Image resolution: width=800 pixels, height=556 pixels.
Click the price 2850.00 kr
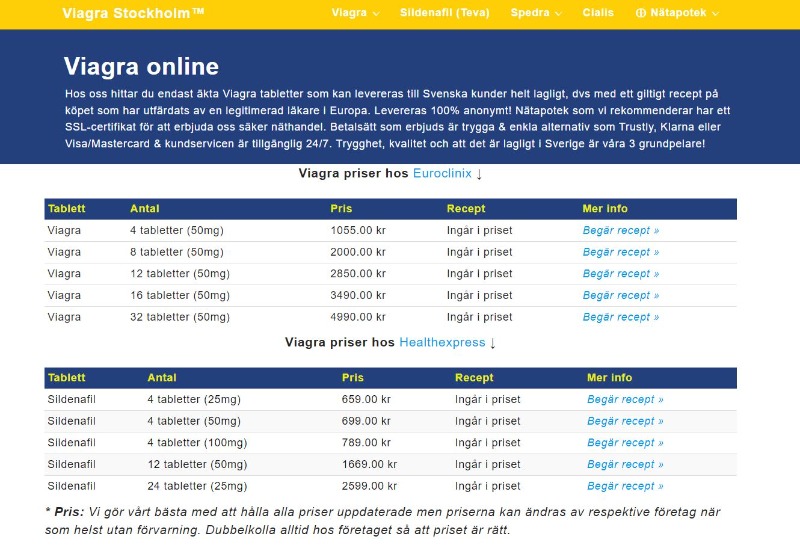pyautogui.click(x=358, y=274)
